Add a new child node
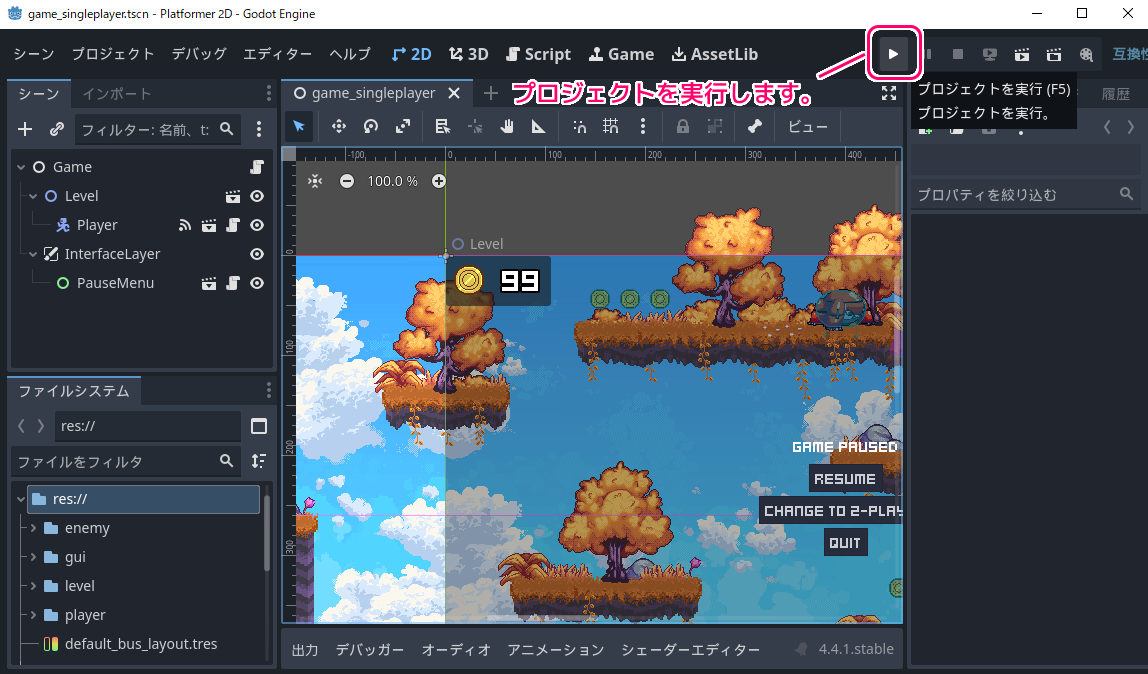This screenshot has width=1148, height=674. (25, 130)
